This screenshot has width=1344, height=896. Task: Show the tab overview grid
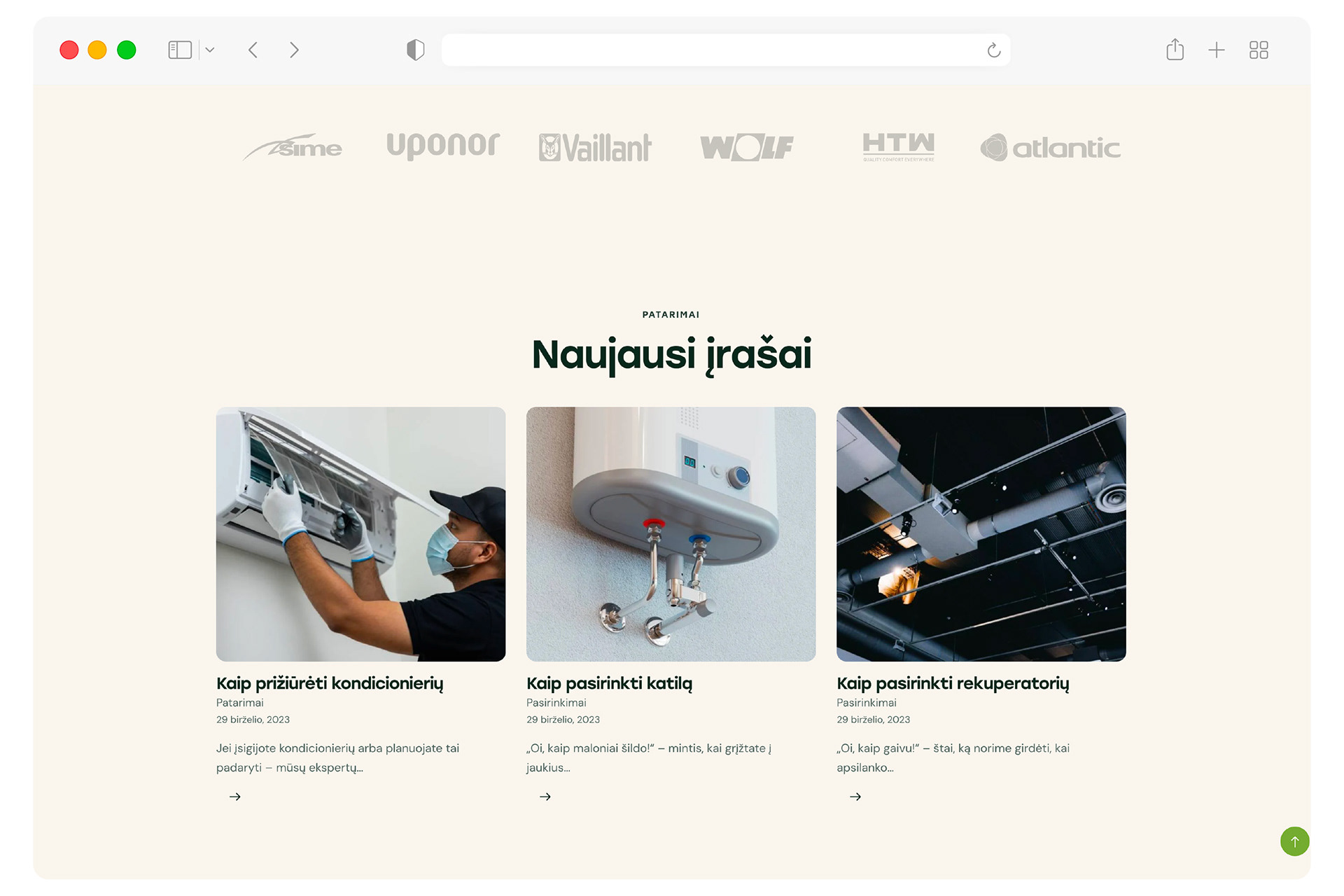click(1259, 50)
